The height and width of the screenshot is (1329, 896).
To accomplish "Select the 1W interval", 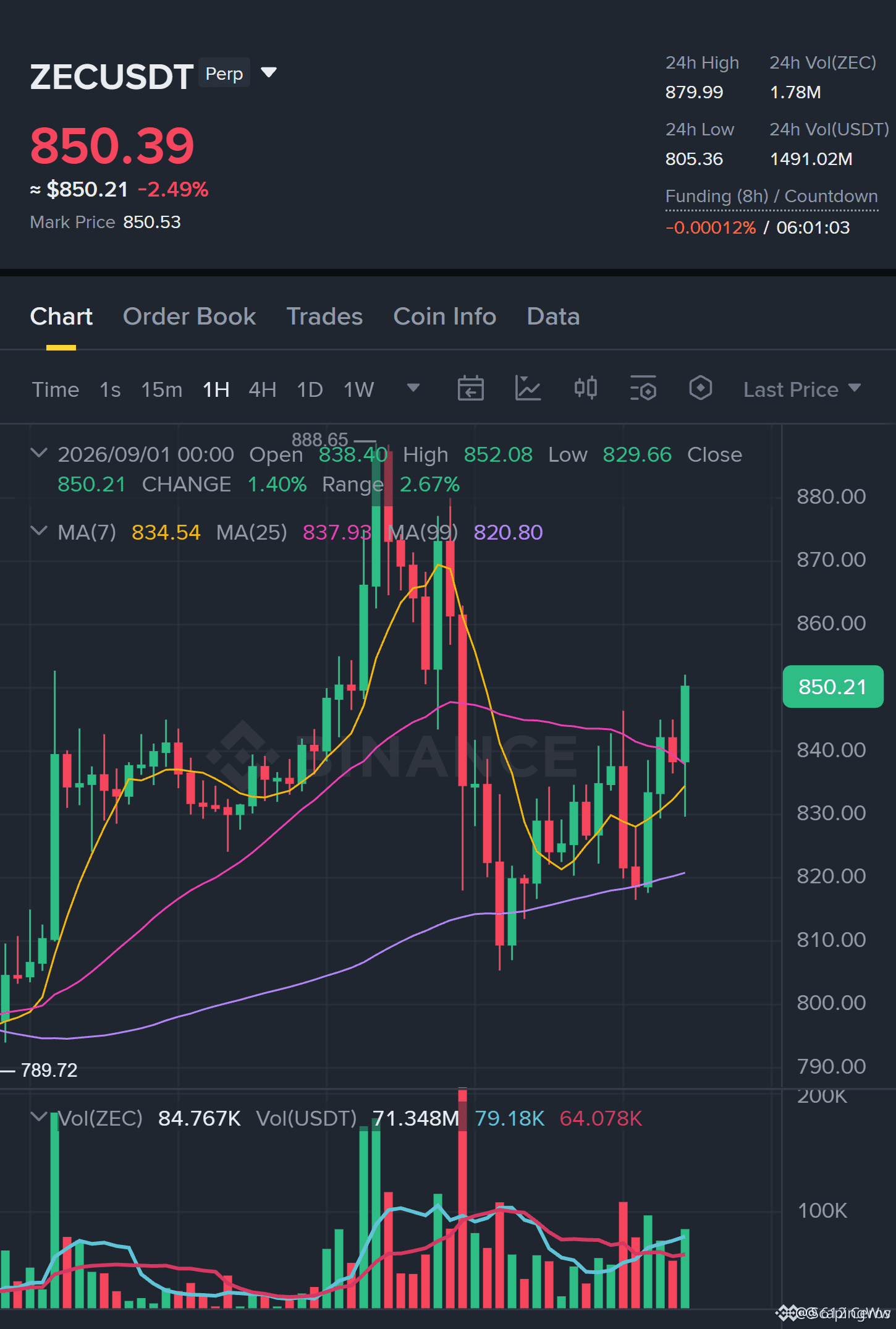I will click(359, 389).
